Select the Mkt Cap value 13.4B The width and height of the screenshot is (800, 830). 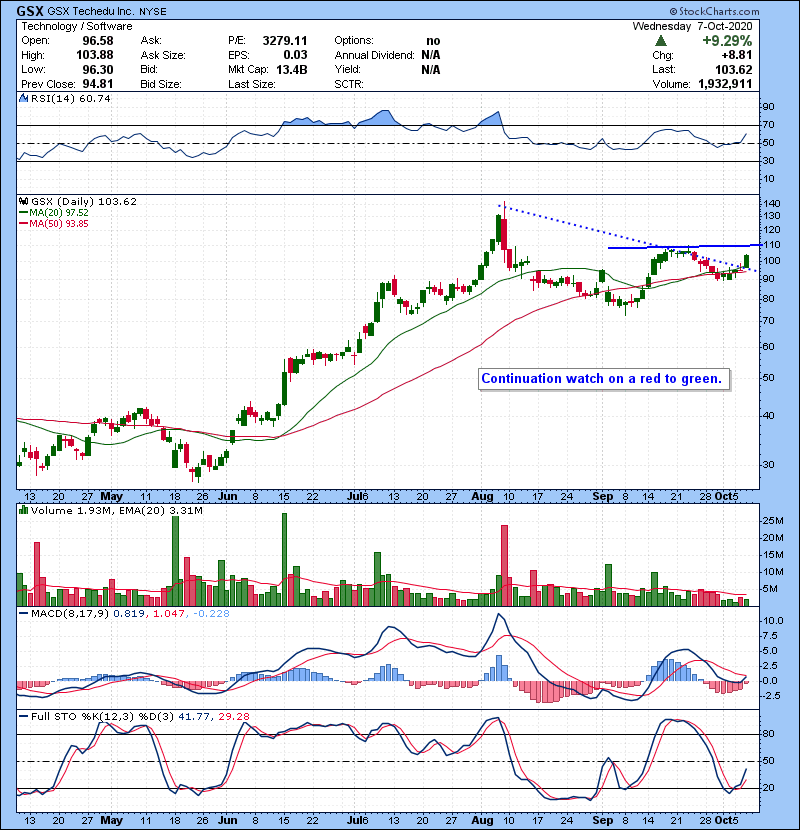[x=292, y=69]
